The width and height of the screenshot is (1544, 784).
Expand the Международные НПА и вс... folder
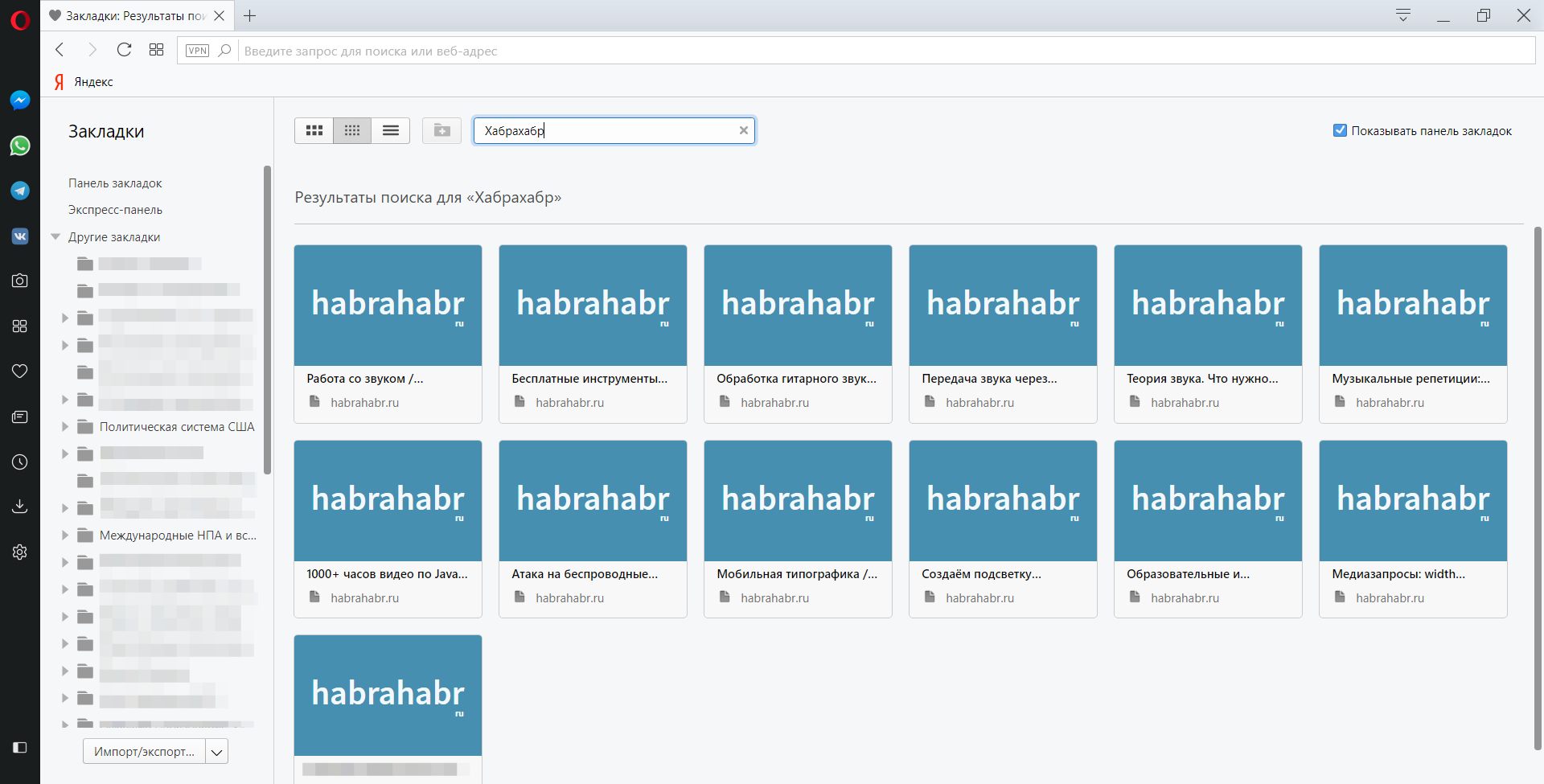click(x=65, y=536)
